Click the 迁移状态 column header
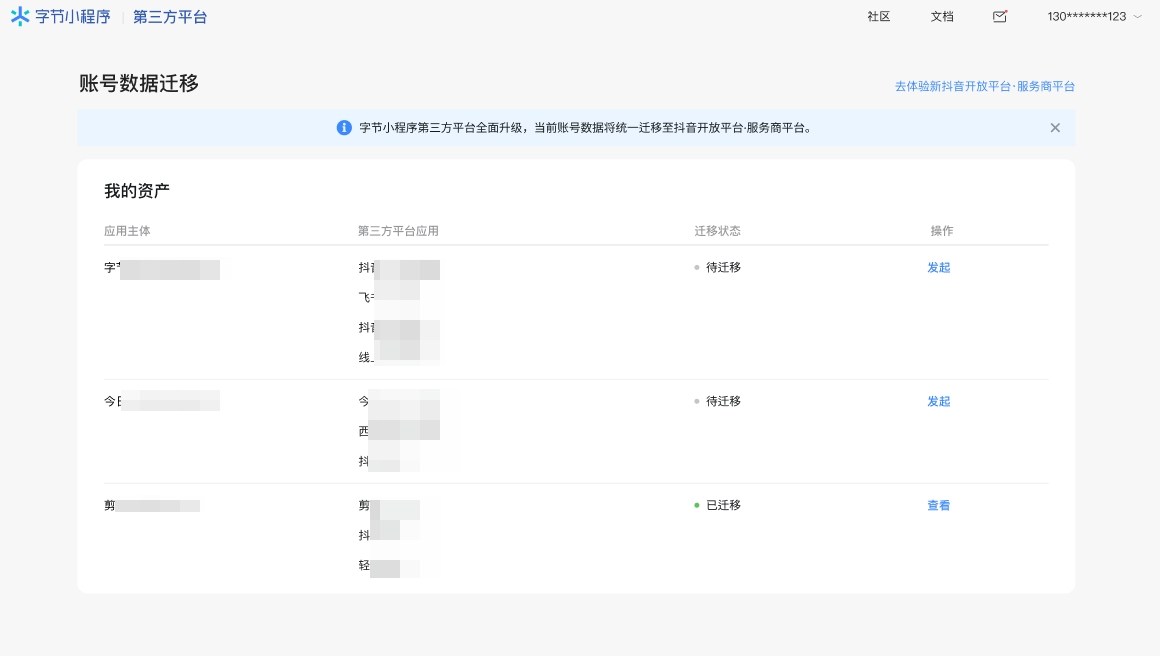Screen dimensions: 1160x656 (x=718, y=231)
